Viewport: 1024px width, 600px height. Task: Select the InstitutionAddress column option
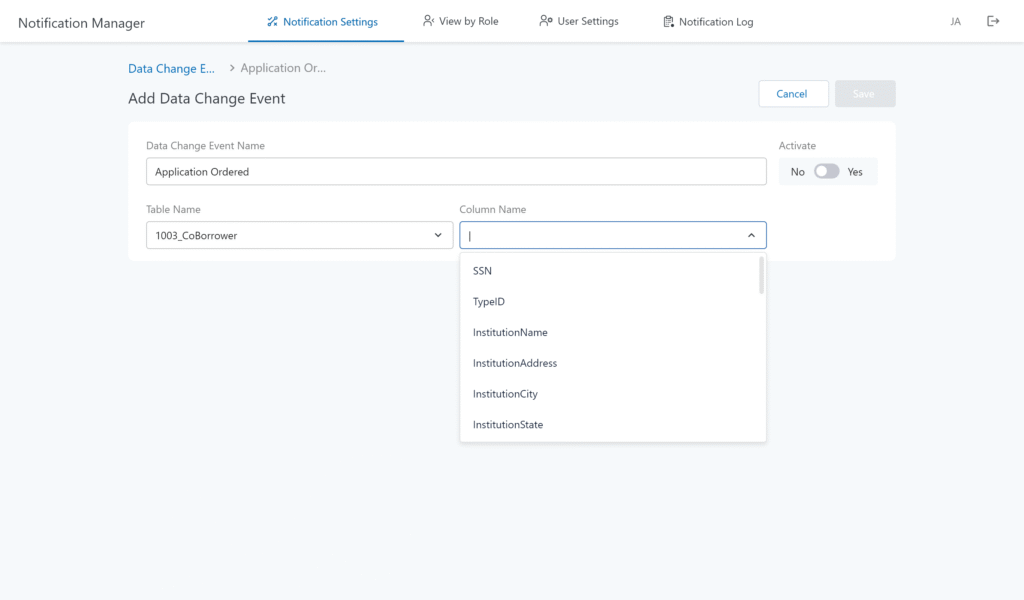tap(514, 364)
